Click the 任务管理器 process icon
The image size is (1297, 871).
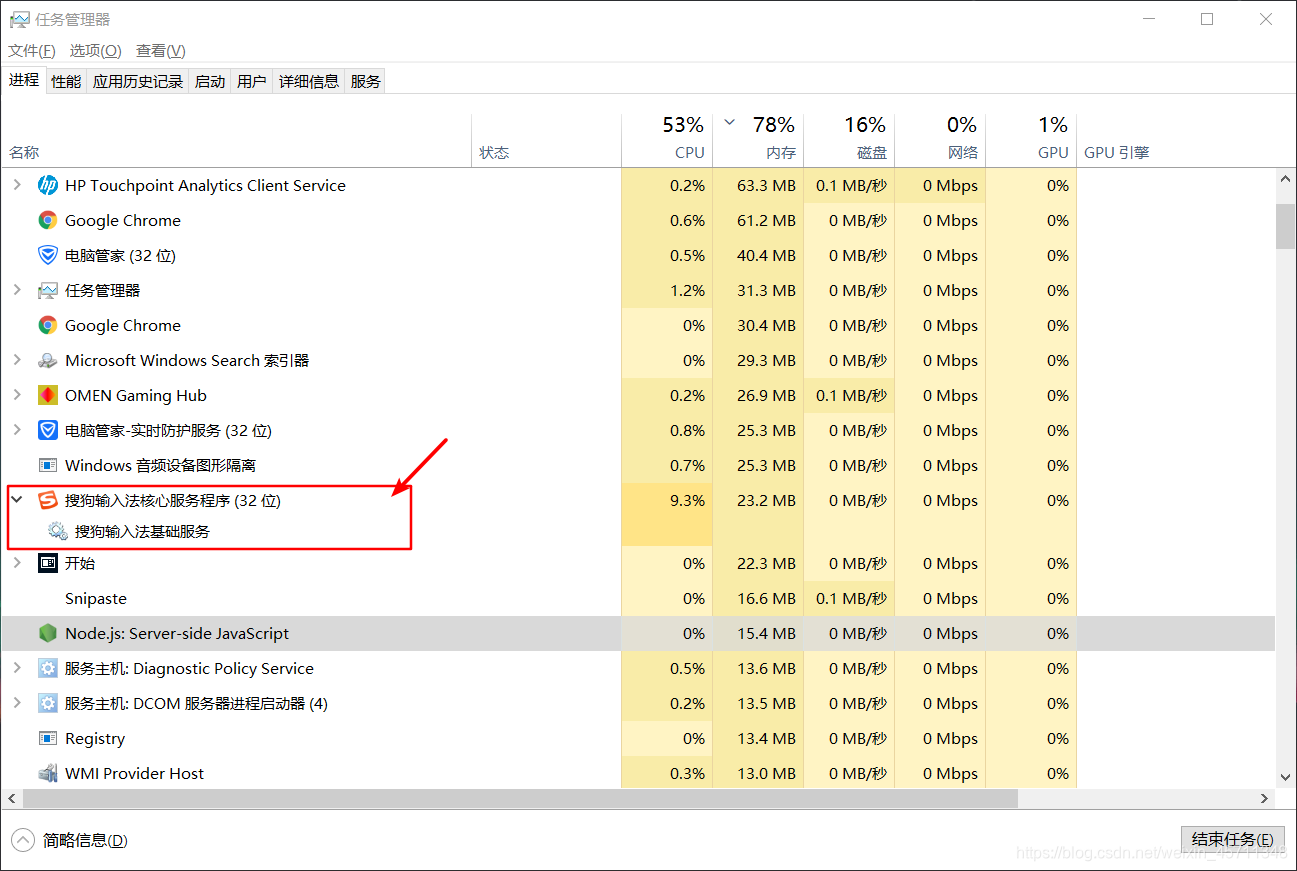pyautogui.click(x=47, y=290)
